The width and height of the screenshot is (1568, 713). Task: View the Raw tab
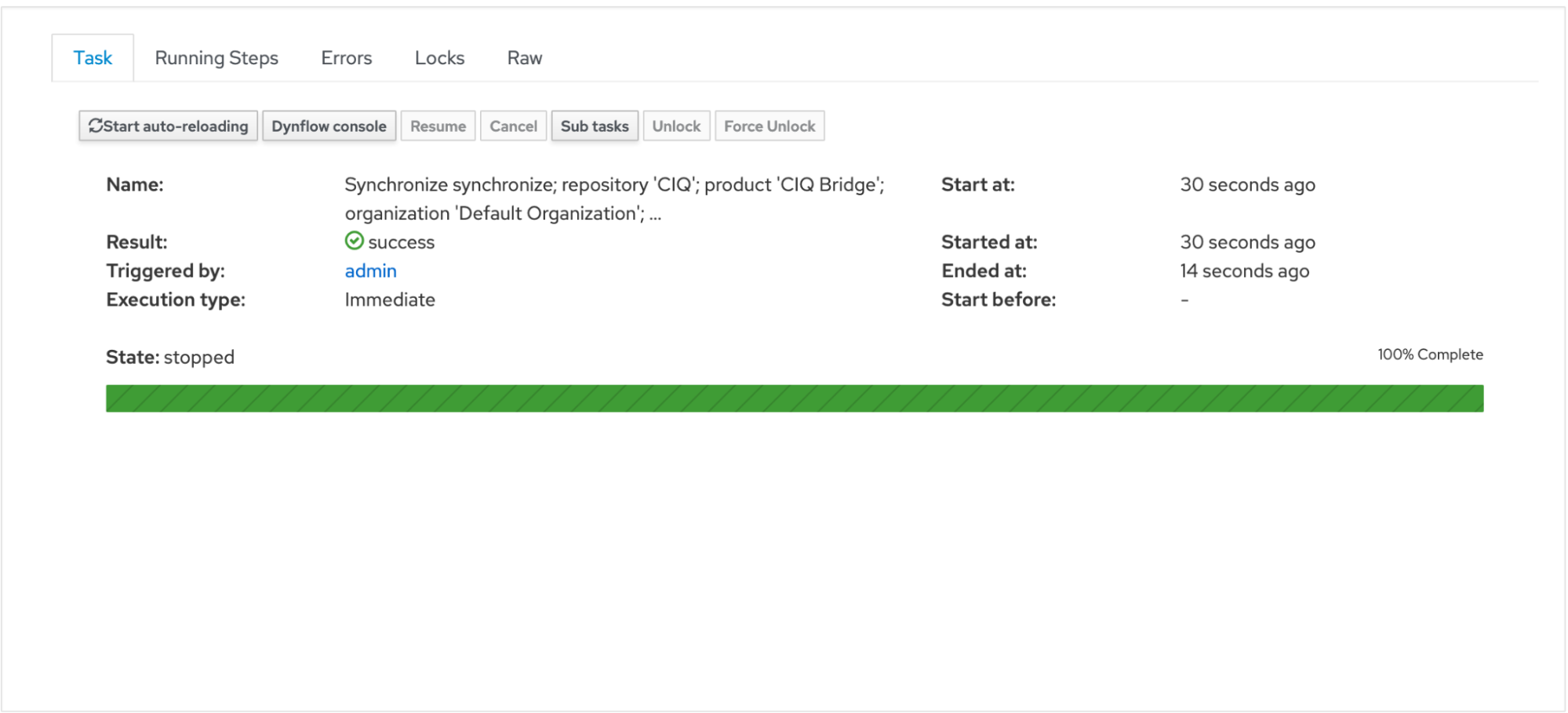tap(524, 58)
